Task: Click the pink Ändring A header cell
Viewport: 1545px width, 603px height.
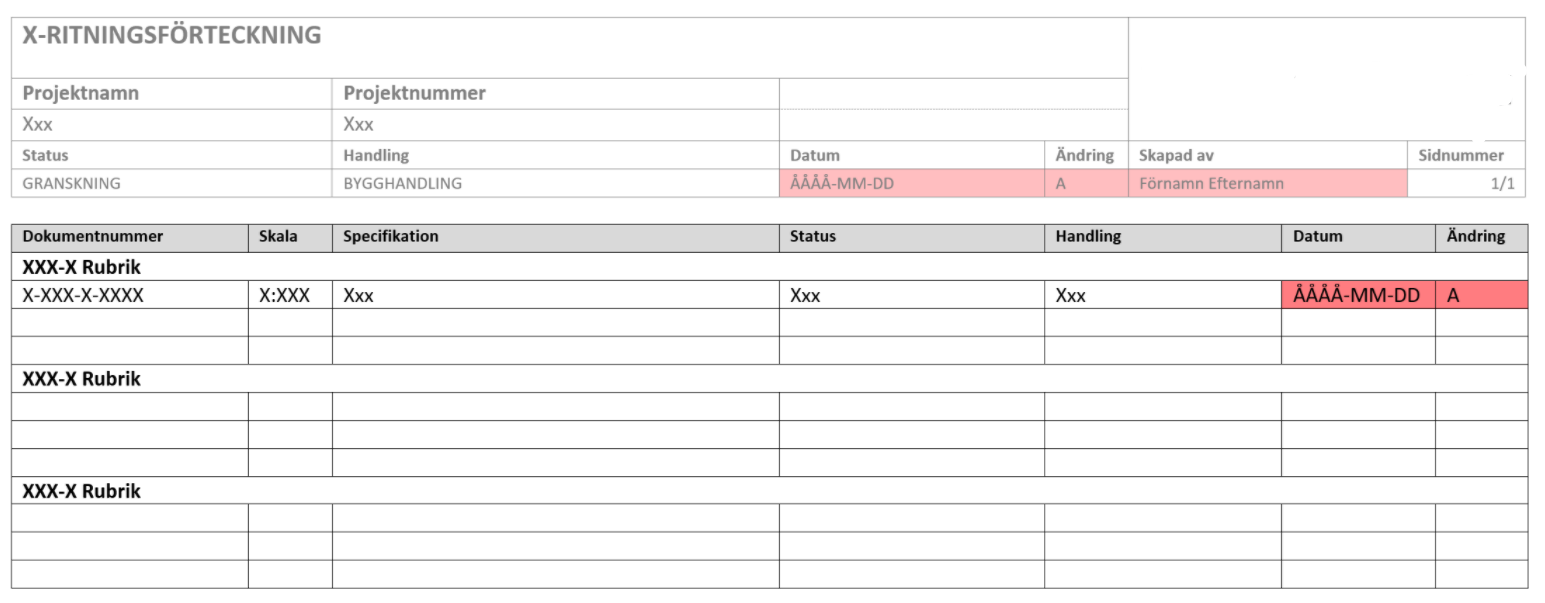Action: point(1086,184)
